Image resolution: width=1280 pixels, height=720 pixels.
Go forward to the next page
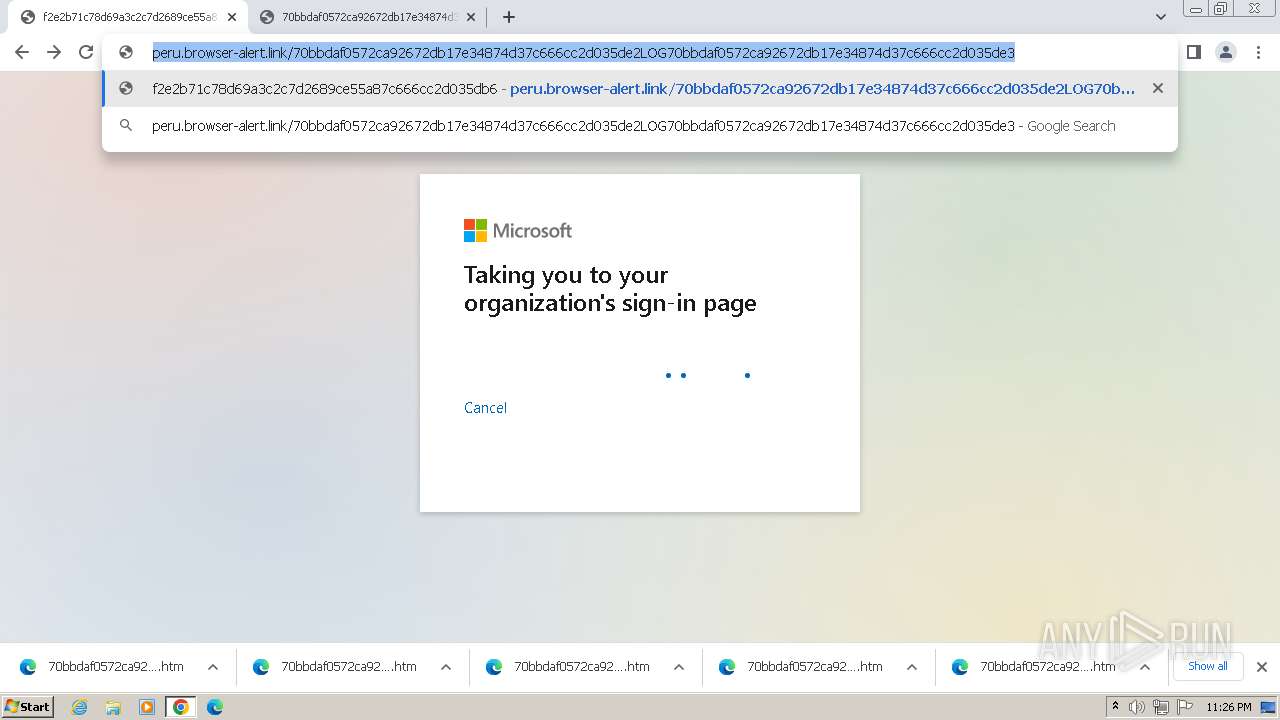(x=54, y=52)
